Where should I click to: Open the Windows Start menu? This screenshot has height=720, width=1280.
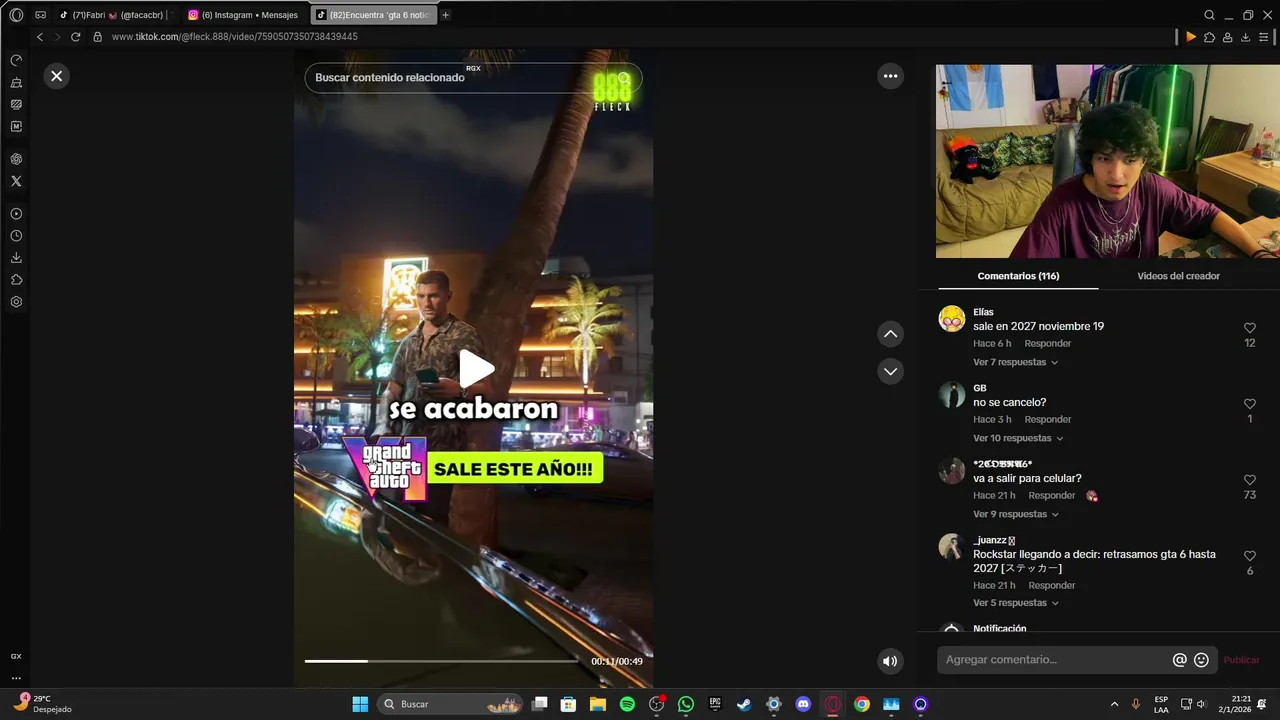click(x=360, y=704)
